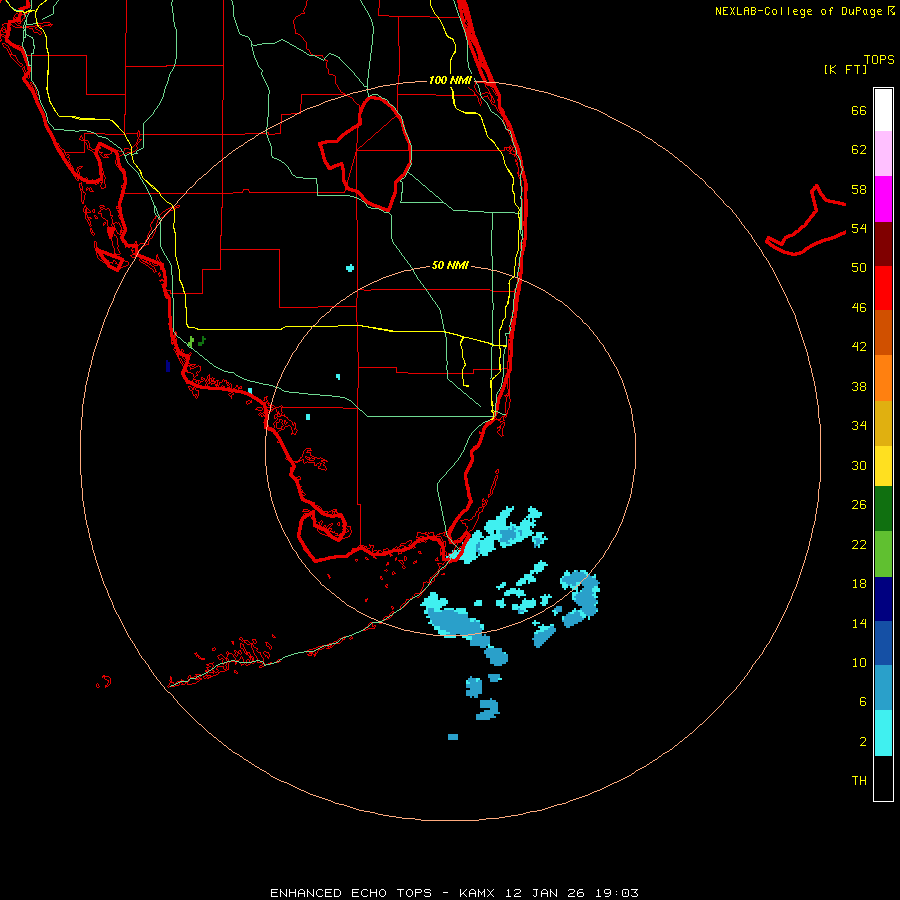The image size is (900, 900).
Task: Click the yellow 30-34 kft legend swatch
Action: pyautogui.click(x=883, y=466)
